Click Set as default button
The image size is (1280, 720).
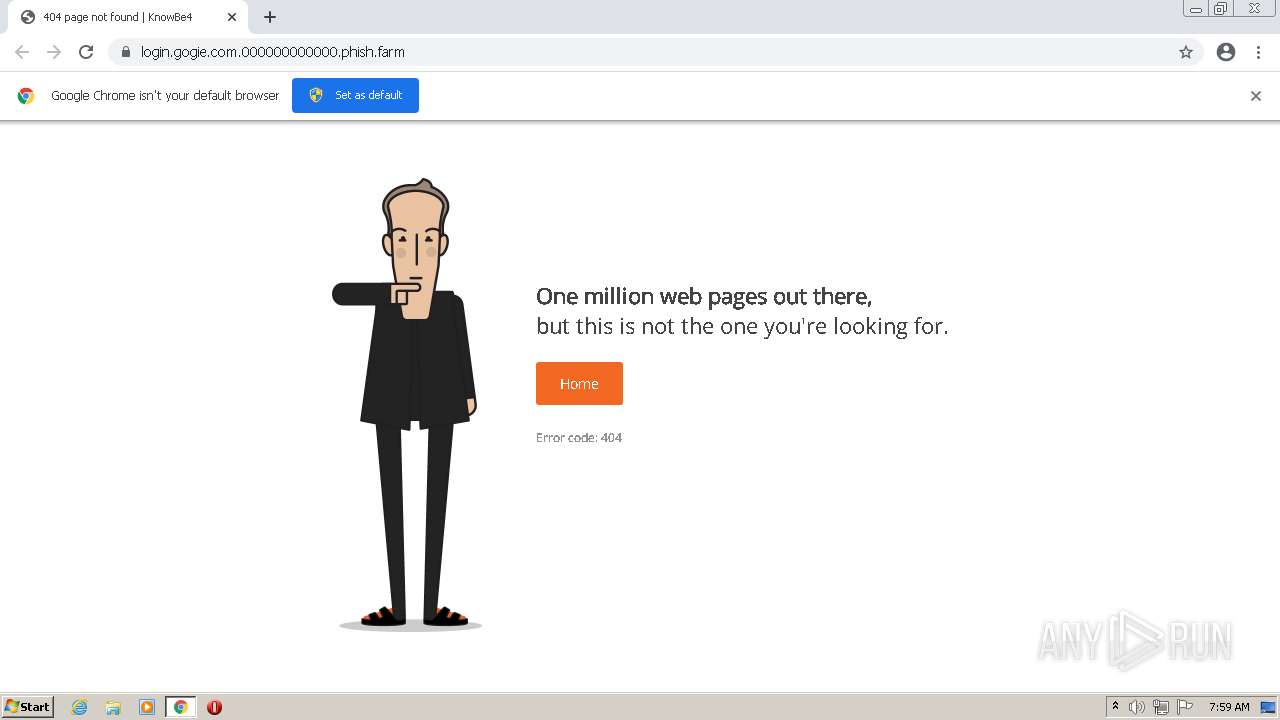point(355,95)
